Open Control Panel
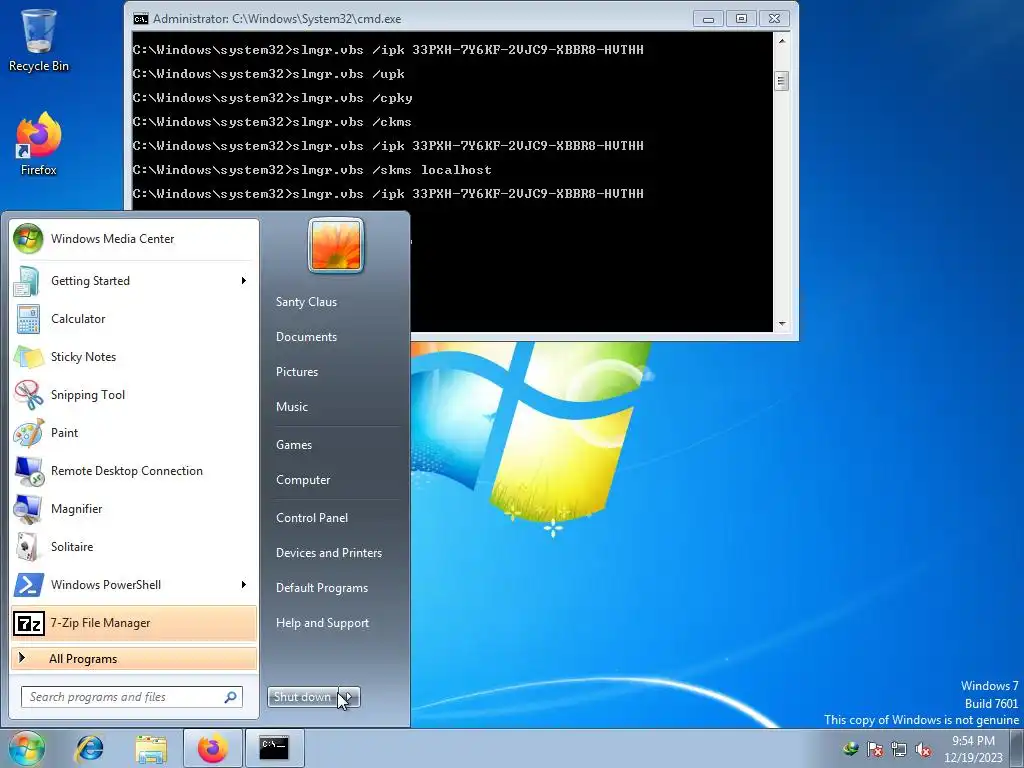Screen dimensions: 1024x768 (312, 518)
